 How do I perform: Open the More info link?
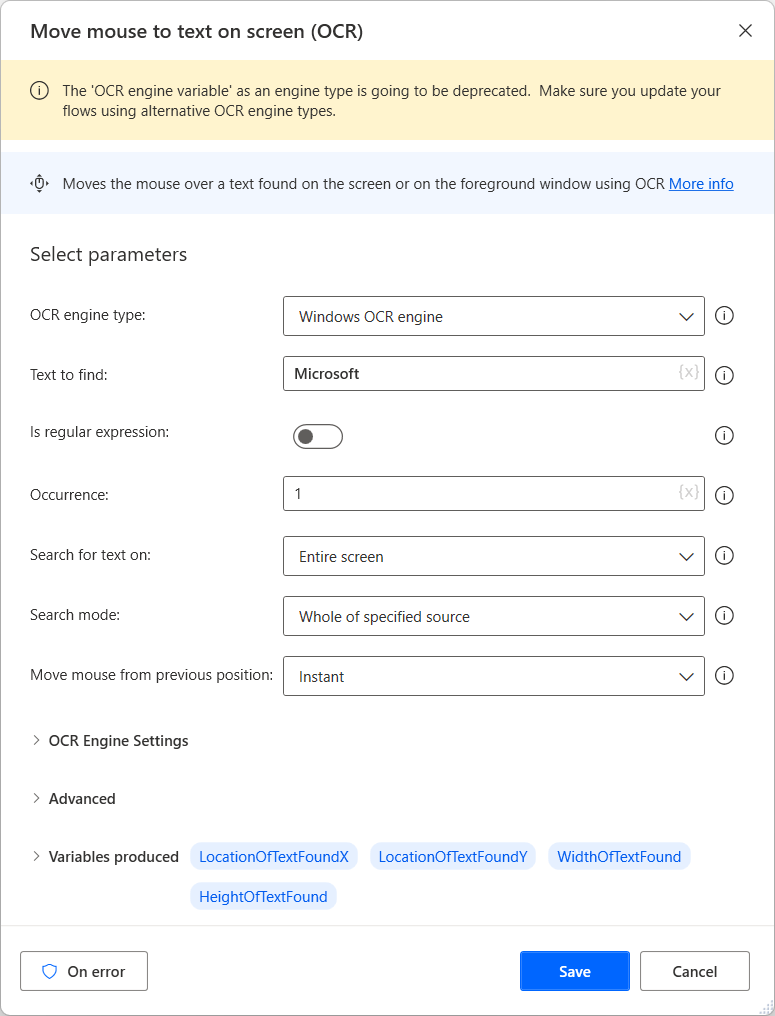tap(700, 183)
